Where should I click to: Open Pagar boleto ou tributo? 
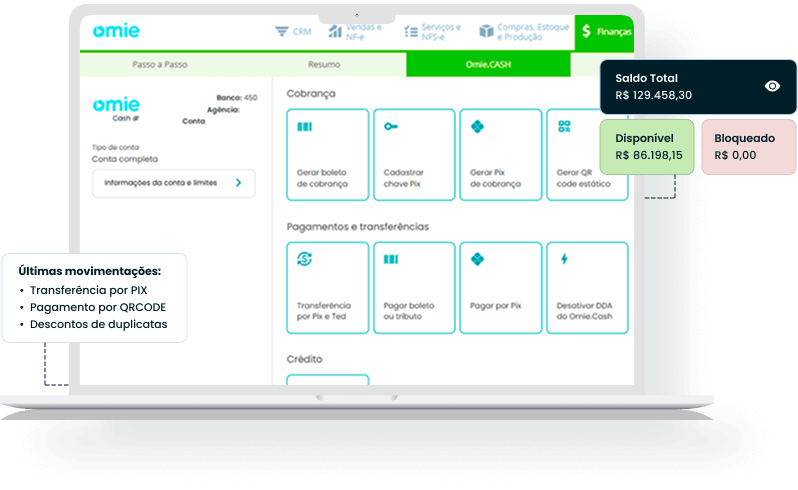coord(414,288)
